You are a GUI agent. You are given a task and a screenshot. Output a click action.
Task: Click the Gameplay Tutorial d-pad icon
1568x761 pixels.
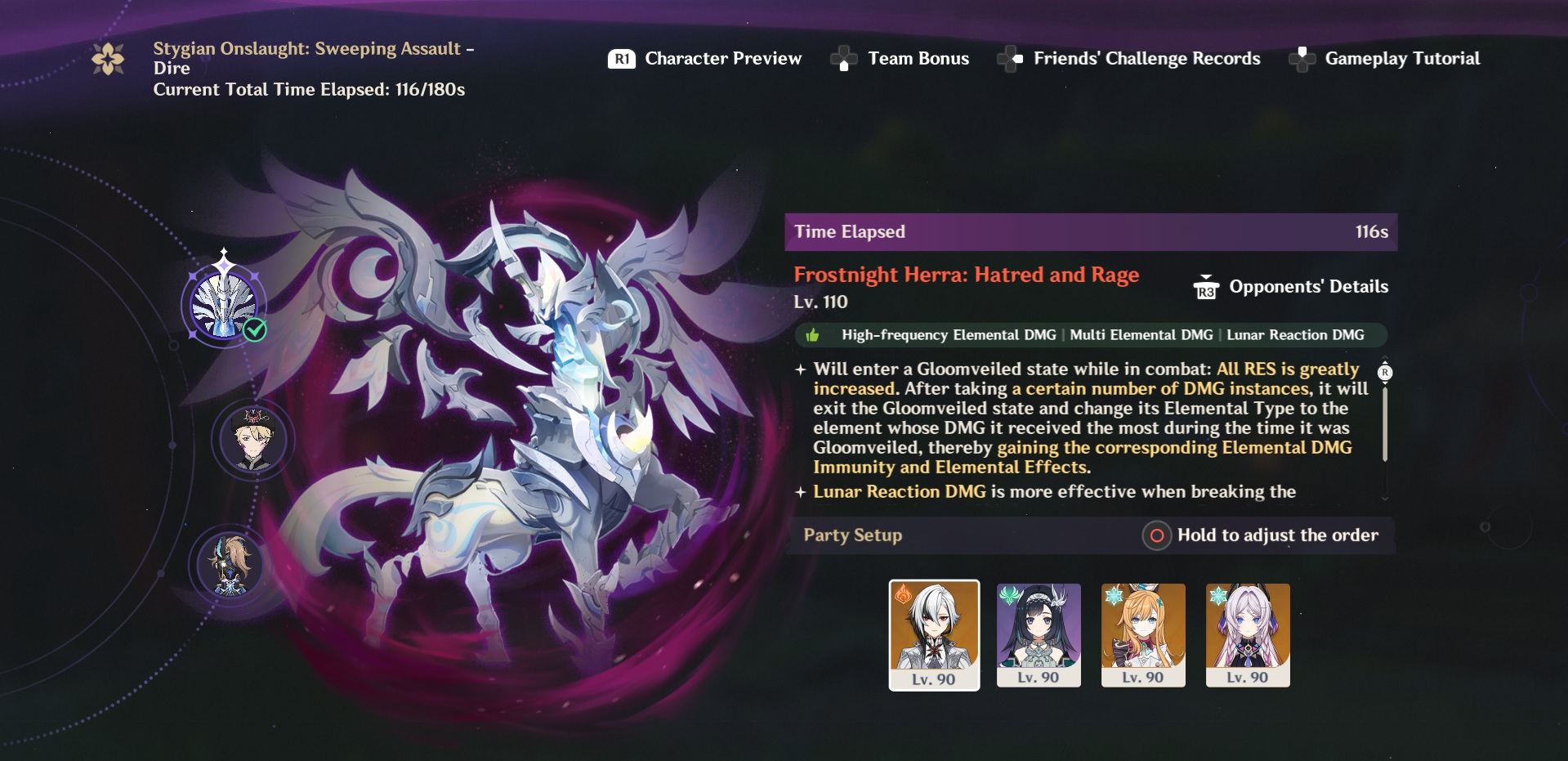tap(1302, 59)
